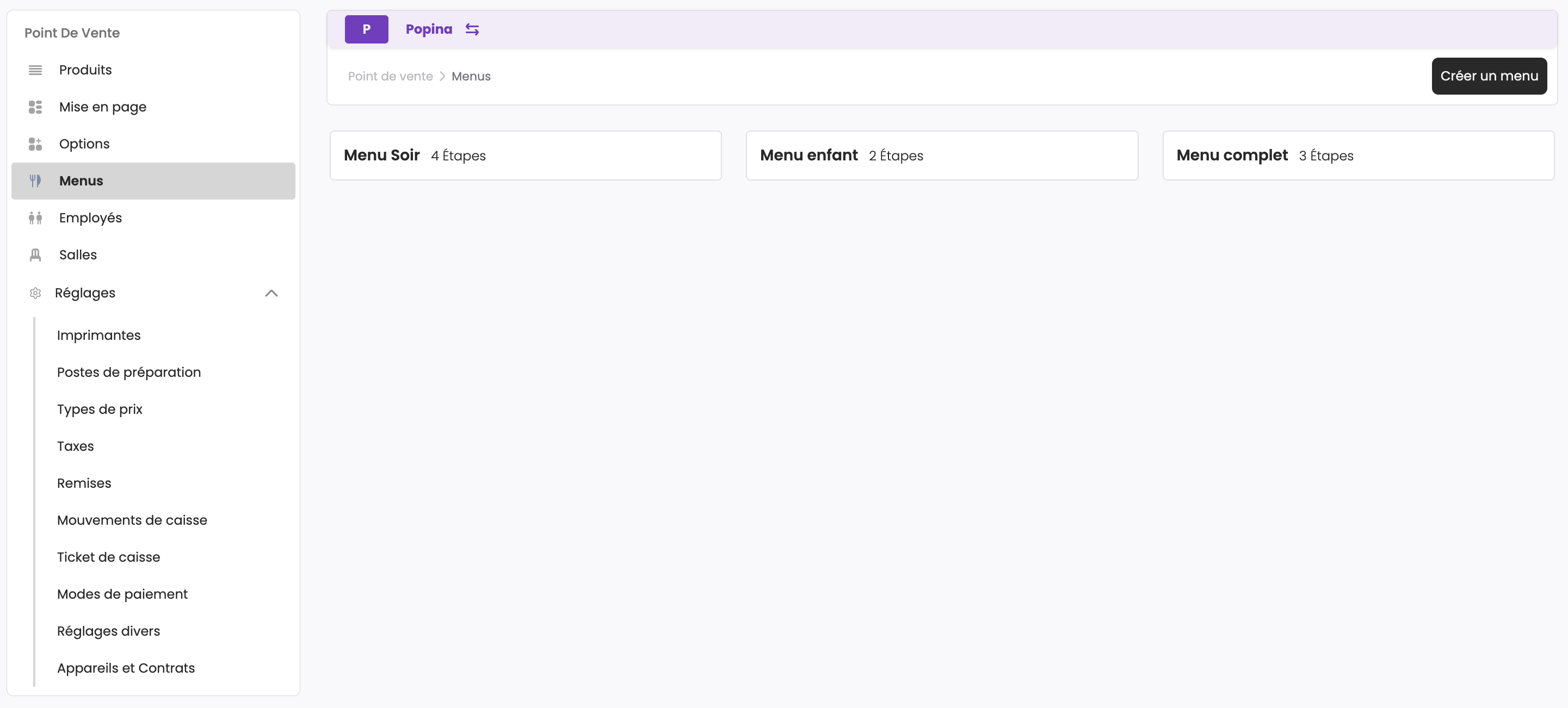Click the Options grid-plus icon
Screen dimensions: 1568x708
tap(35, 144)
